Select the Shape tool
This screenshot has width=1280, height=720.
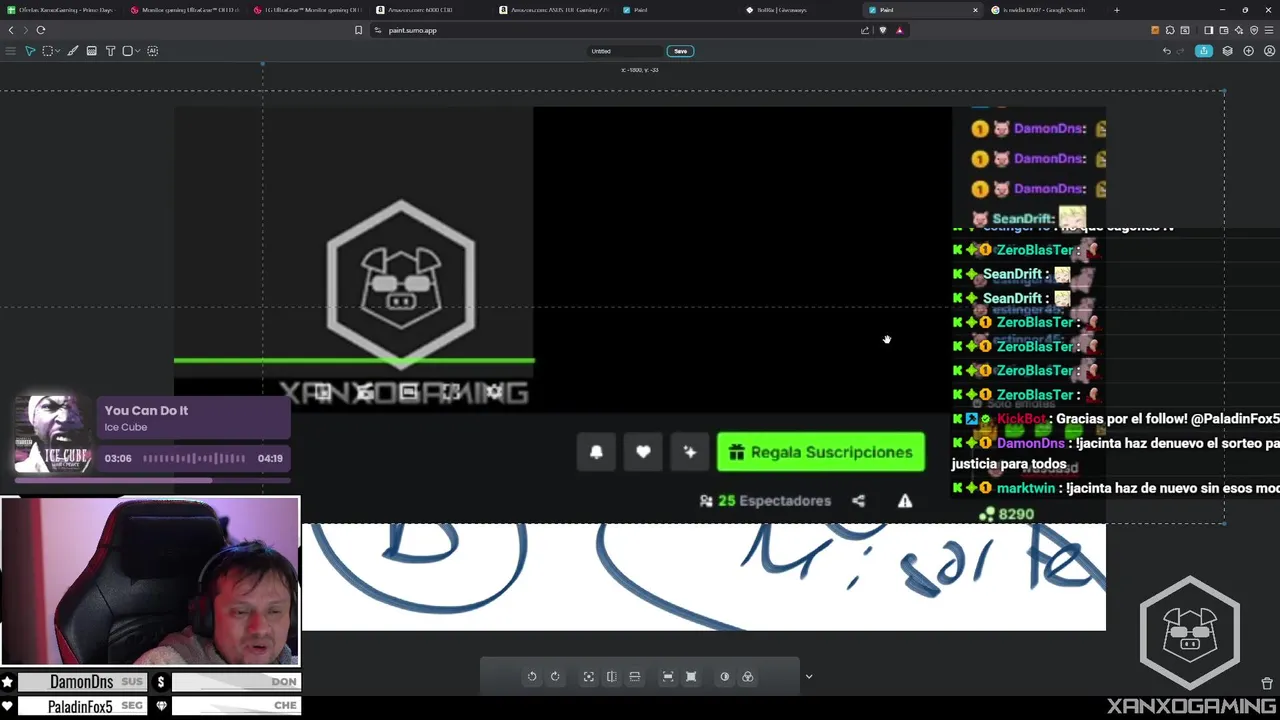coord(127,51)
